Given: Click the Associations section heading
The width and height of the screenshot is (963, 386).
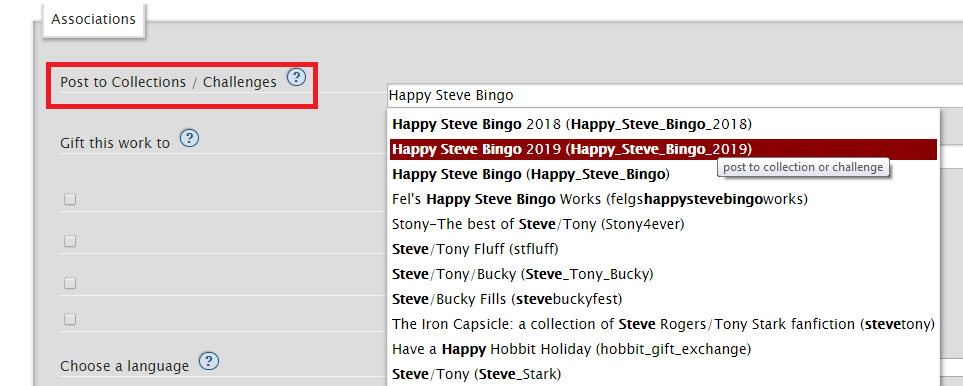Looking at the screenshot, I should pos(93,19).
